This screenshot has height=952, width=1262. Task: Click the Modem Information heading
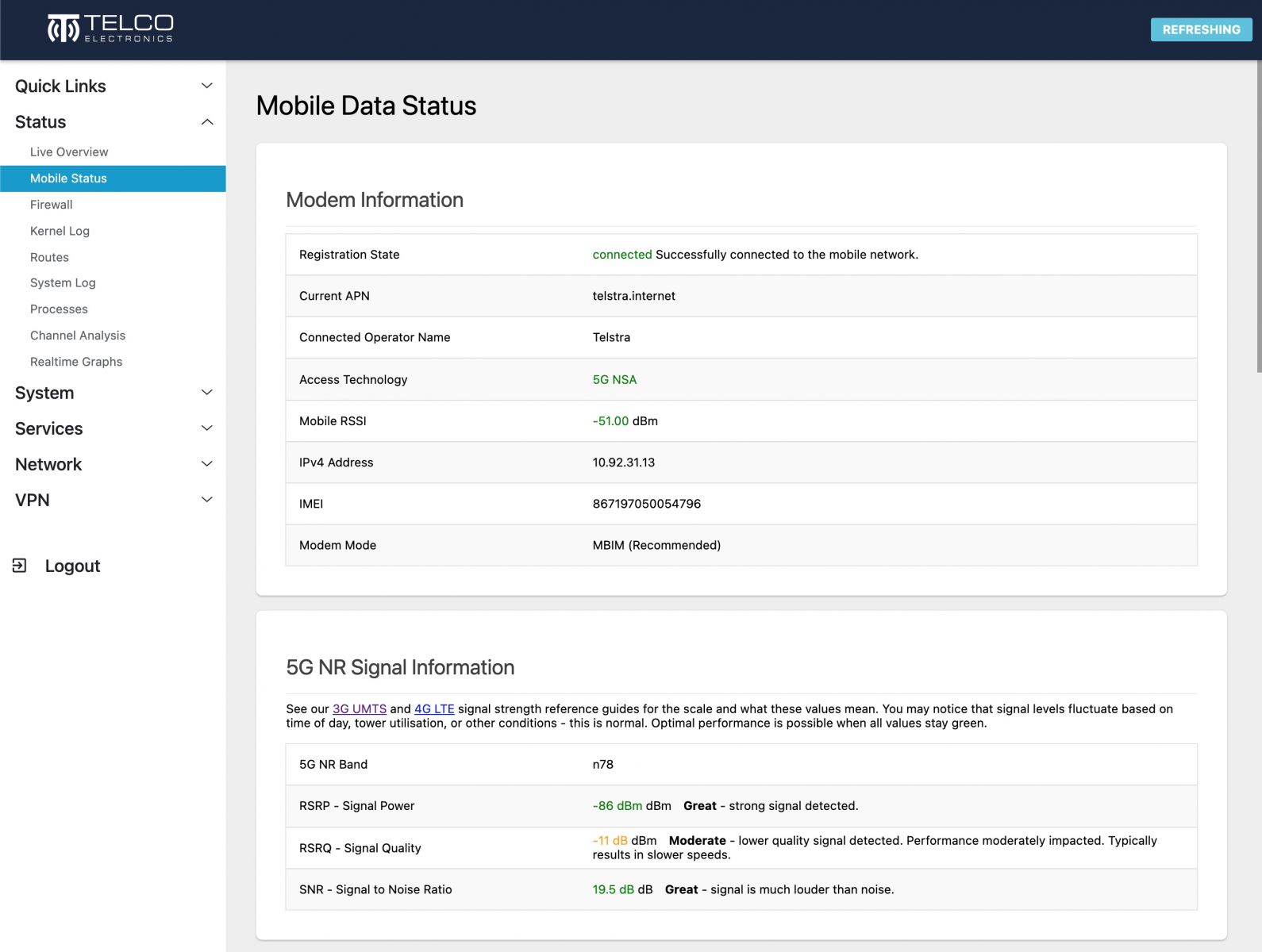[375, 200]
